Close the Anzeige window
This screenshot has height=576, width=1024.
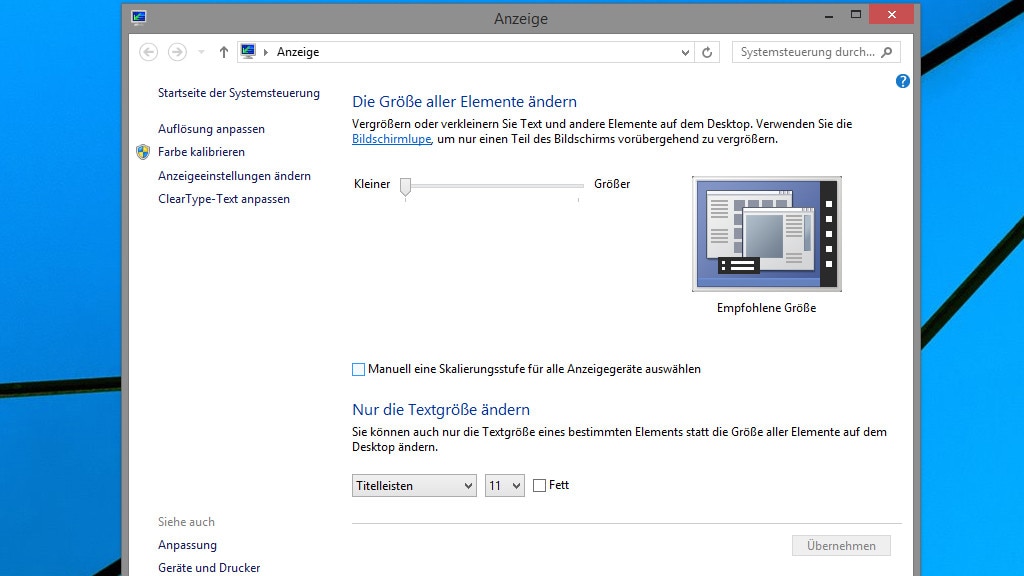(891, 14)
